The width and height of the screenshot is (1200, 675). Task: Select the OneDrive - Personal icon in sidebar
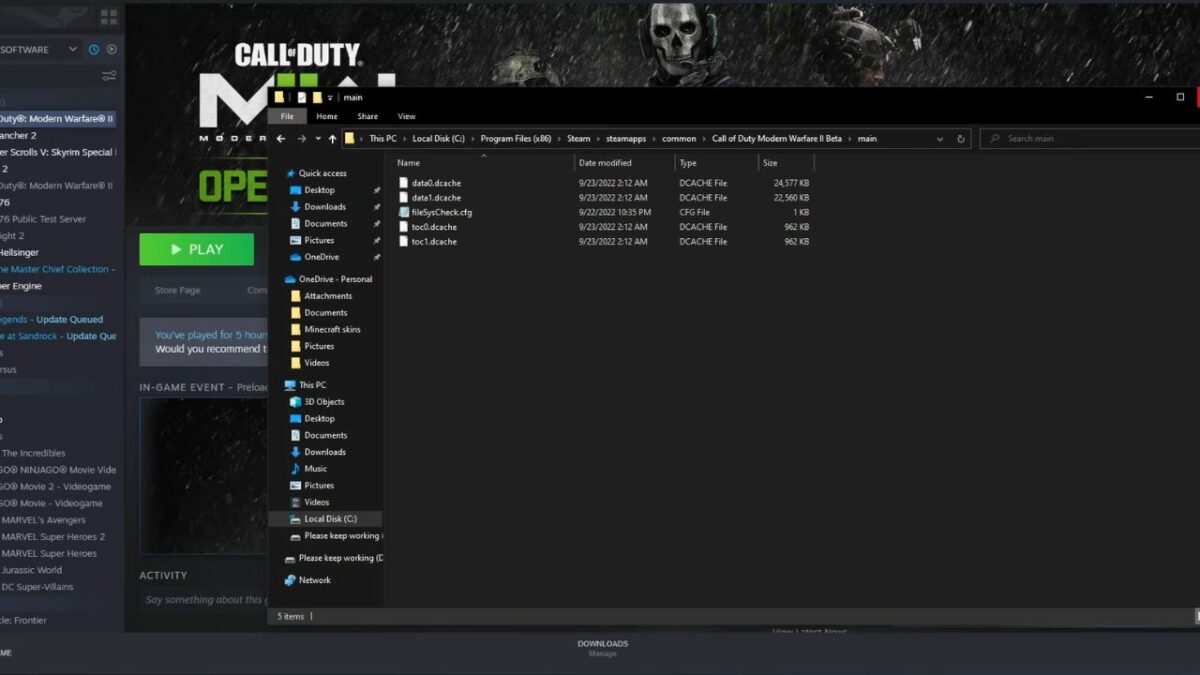(x=290, y=278)
